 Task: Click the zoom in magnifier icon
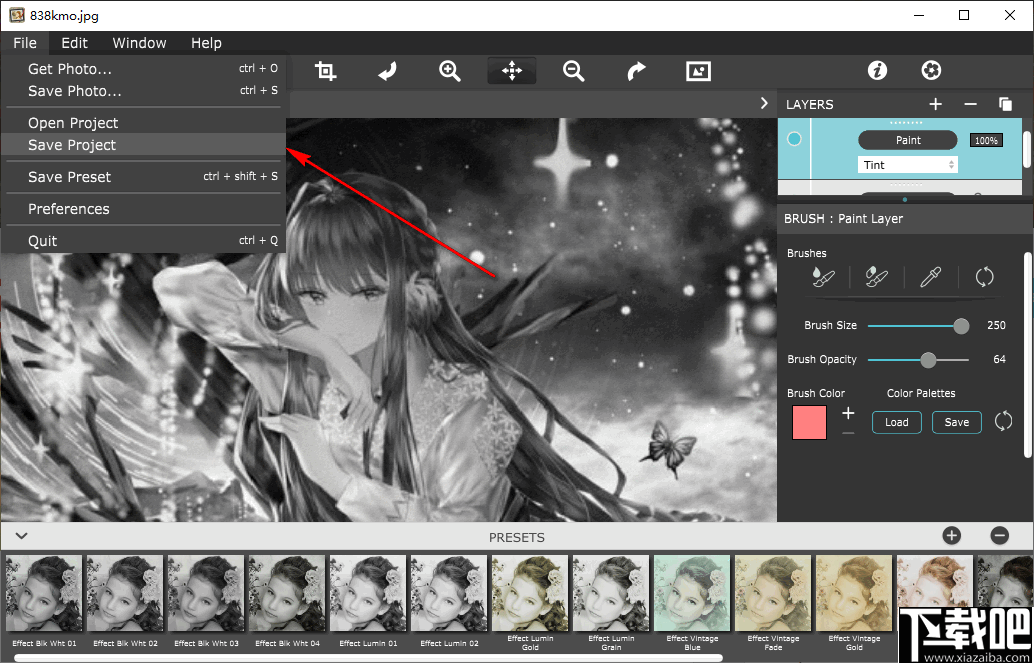450,71
